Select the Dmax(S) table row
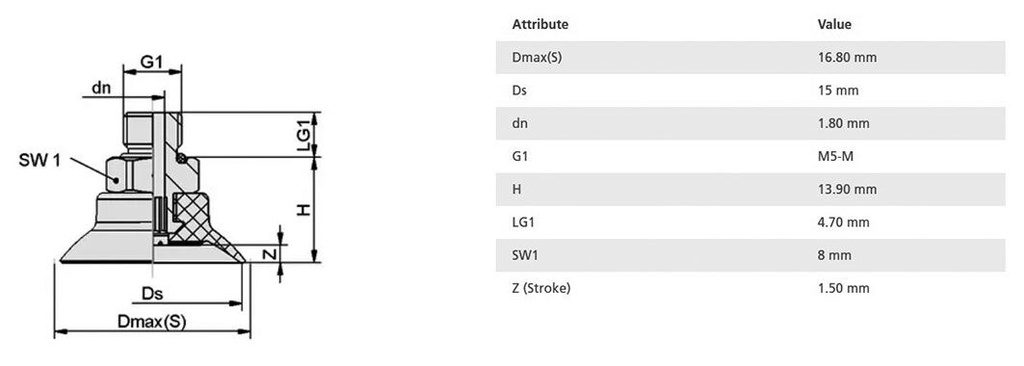The width and height of the screenshot is (1024, 366). [750, 58]
